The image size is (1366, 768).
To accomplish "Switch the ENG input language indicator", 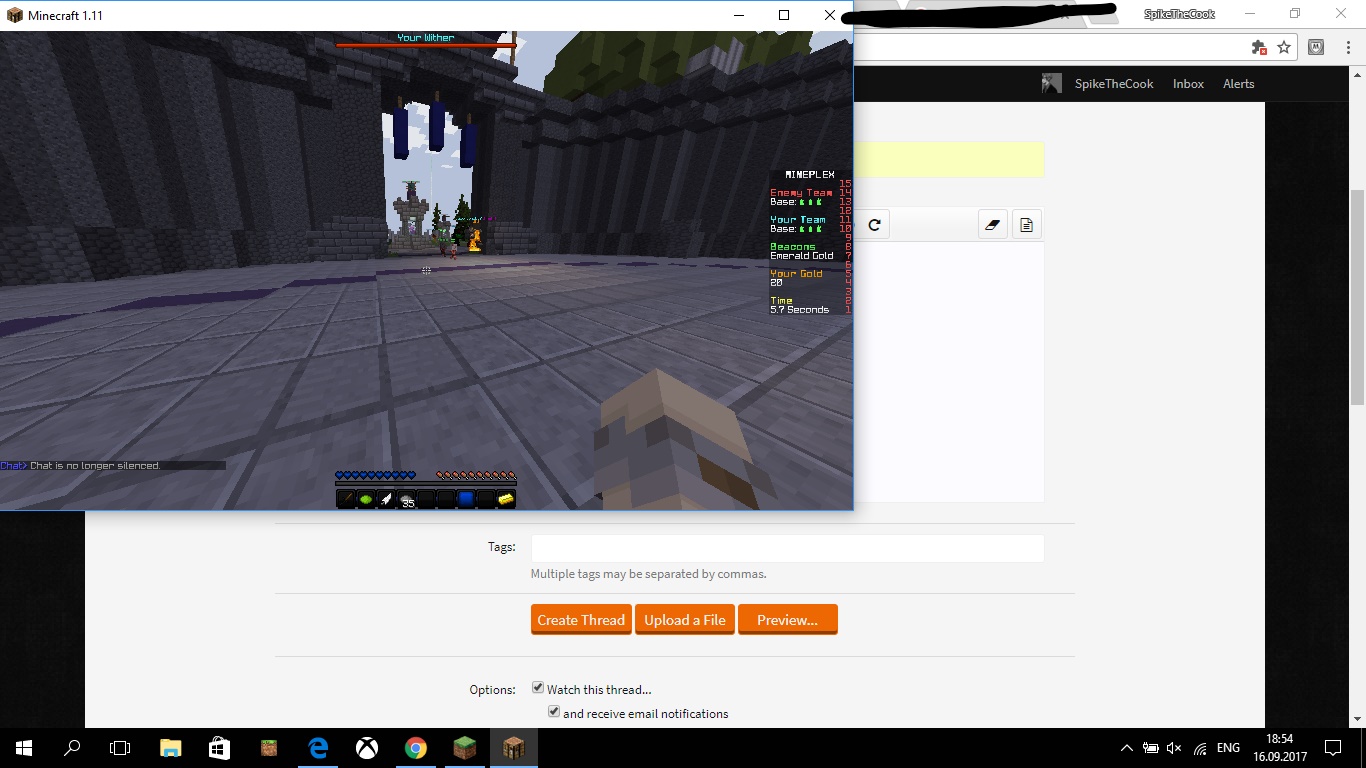I will [x=1228, y=748].
